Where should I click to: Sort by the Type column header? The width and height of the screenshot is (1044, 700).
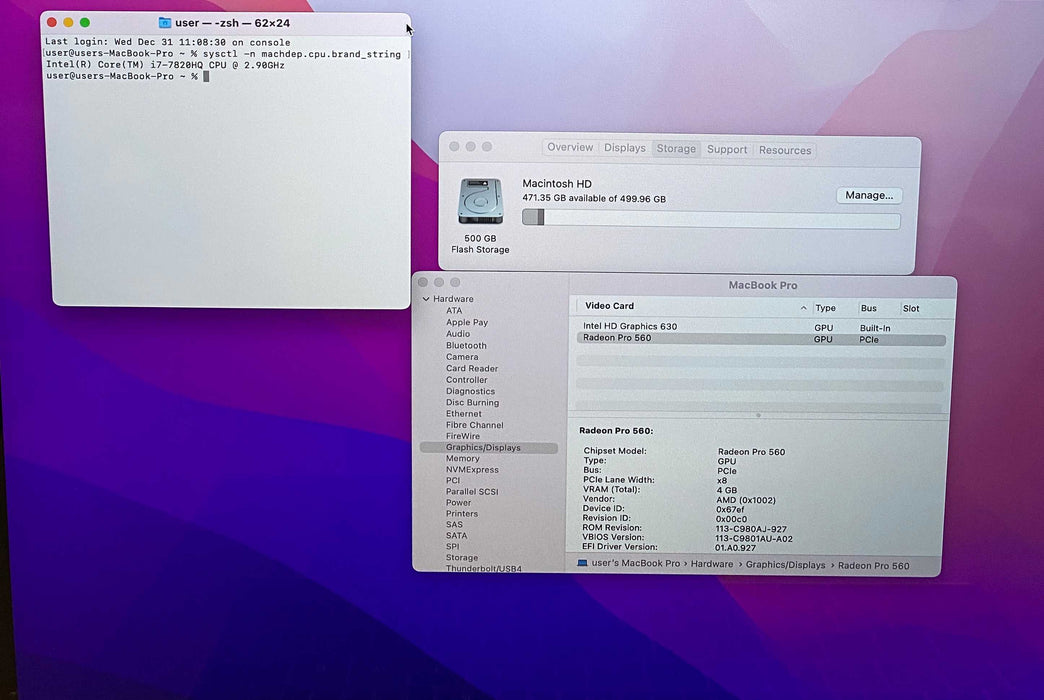tap(826, 308)
